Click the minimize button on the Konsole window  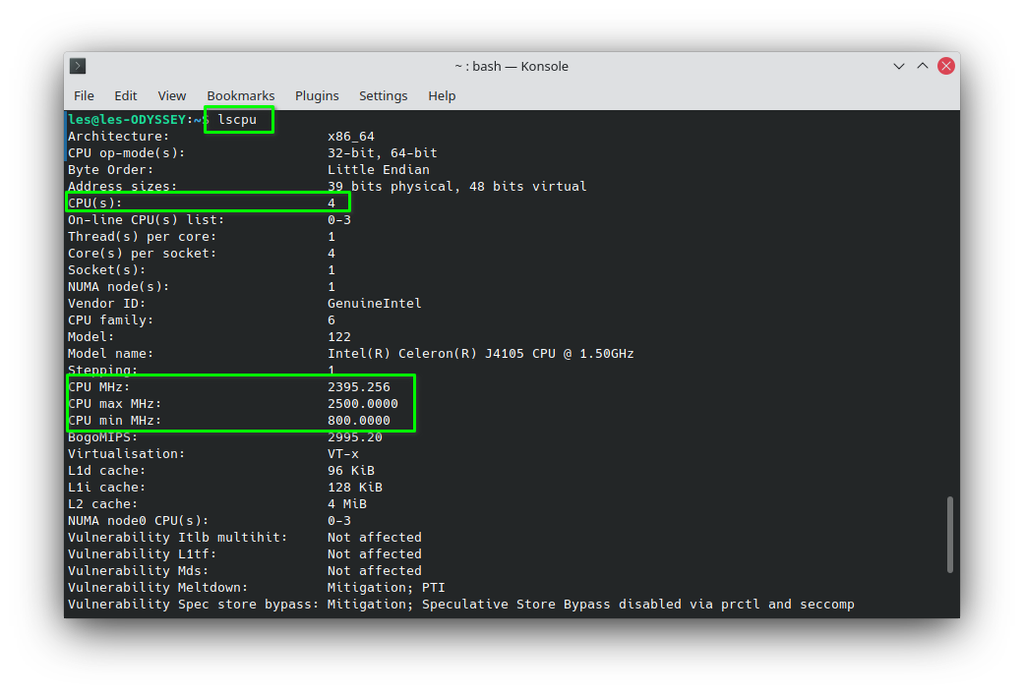[898, 65]
